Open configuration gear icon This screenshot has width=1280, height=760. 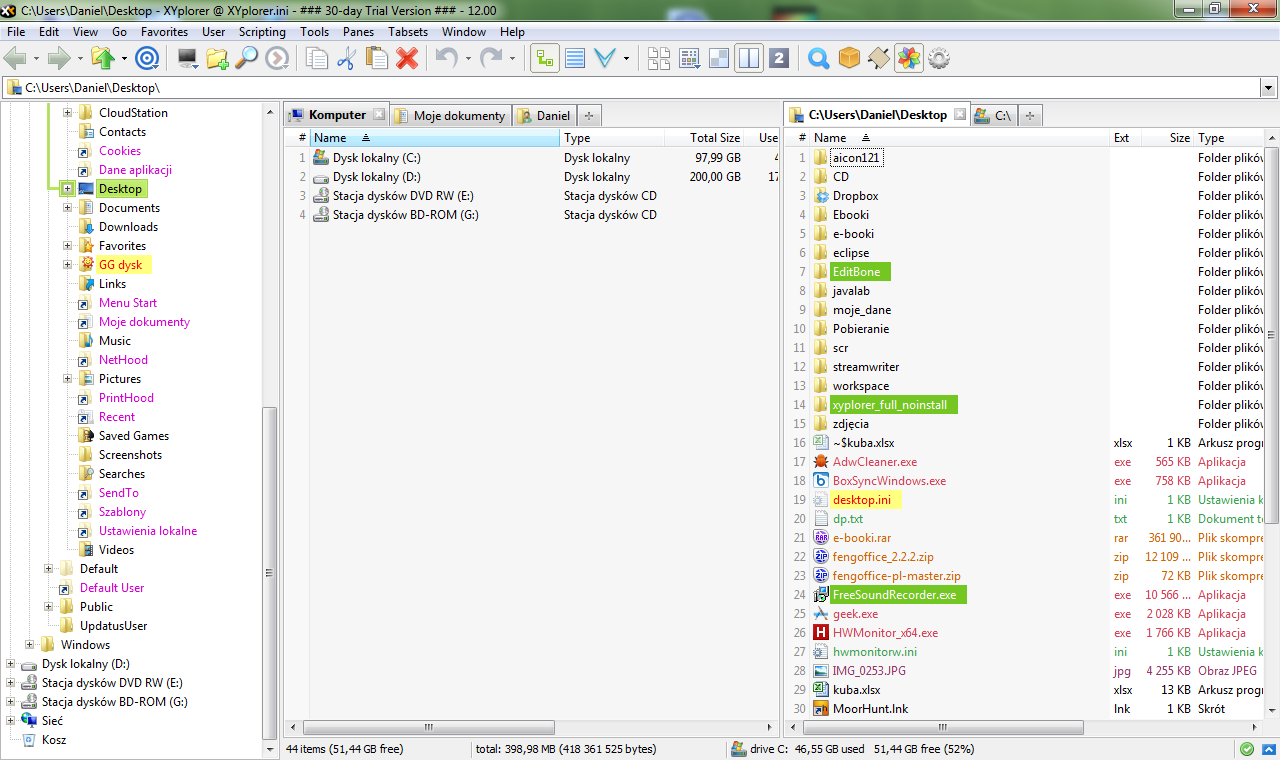(938, 59)
